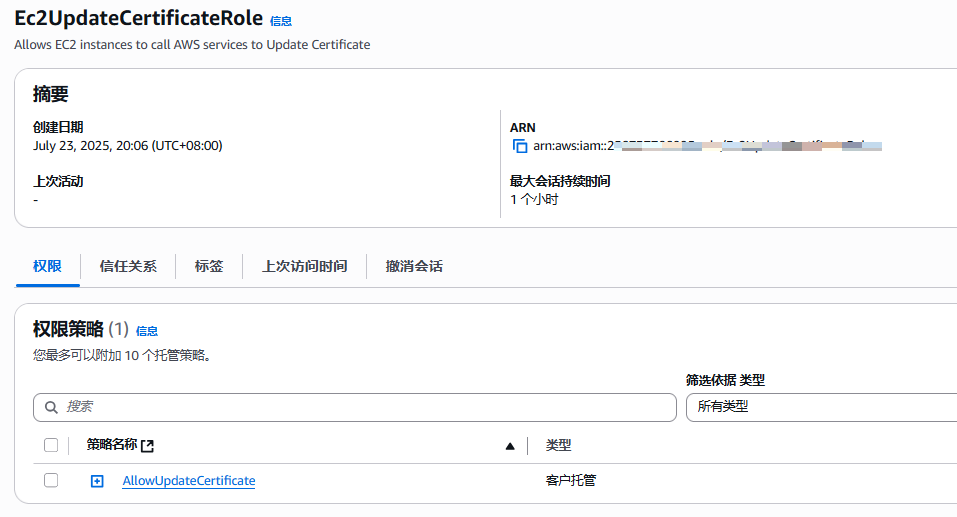Open the AllowUpdateCertificate policy link
This screenshot has height=517, width=957.
189,480
